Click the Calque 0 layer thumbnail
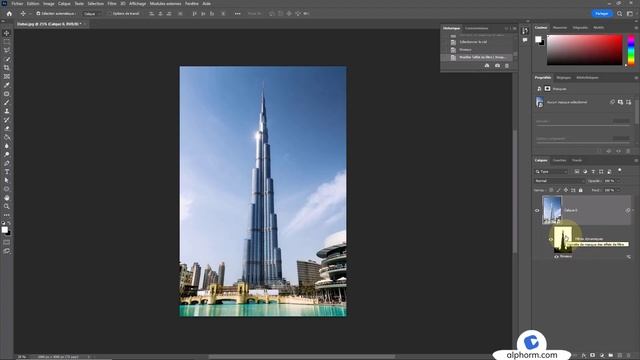 point(552,210)
